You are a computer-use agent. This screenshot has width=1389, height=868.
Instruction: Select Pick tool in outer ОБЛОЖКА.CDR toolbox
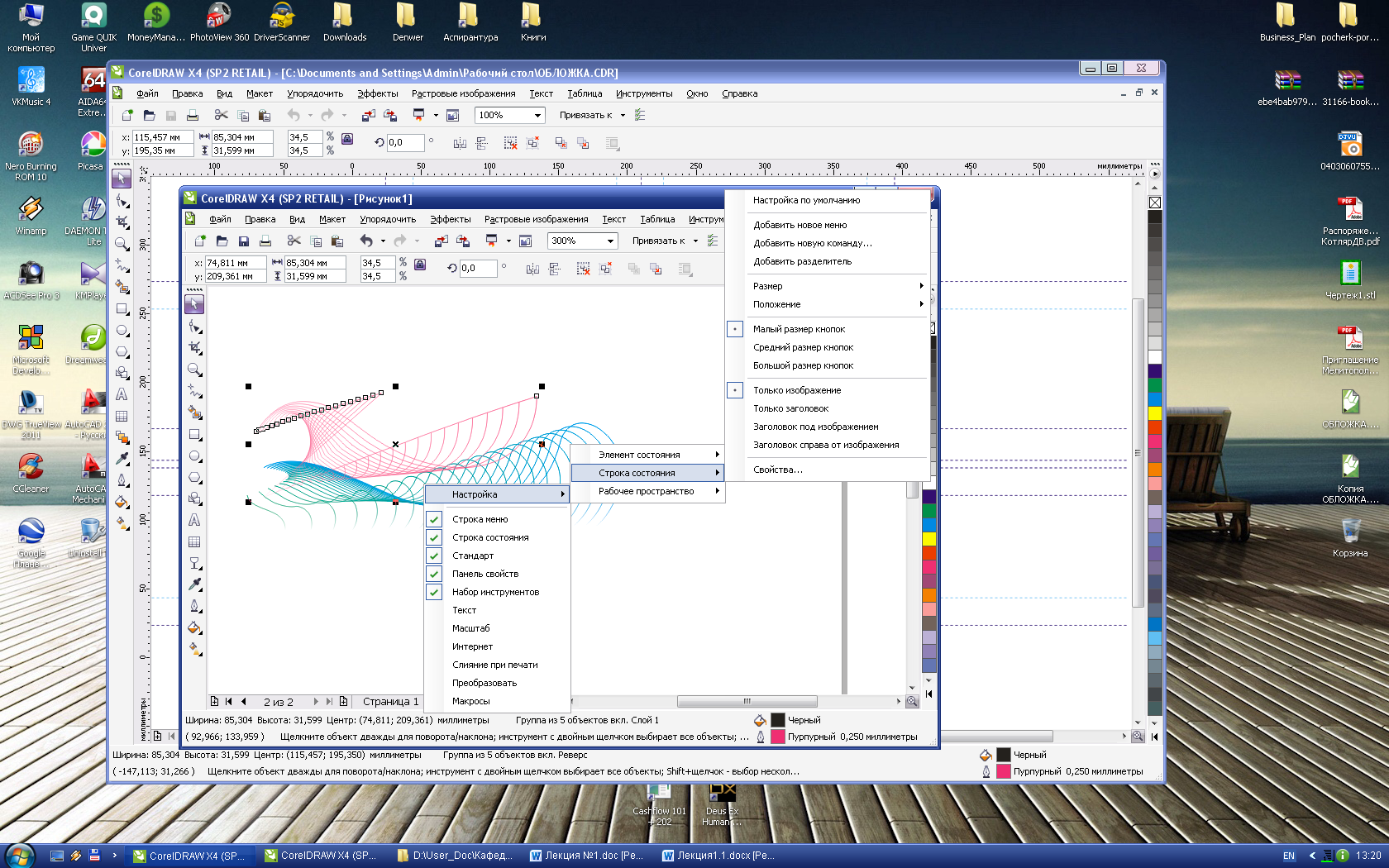pyautogui.click(x=122, y=178)
